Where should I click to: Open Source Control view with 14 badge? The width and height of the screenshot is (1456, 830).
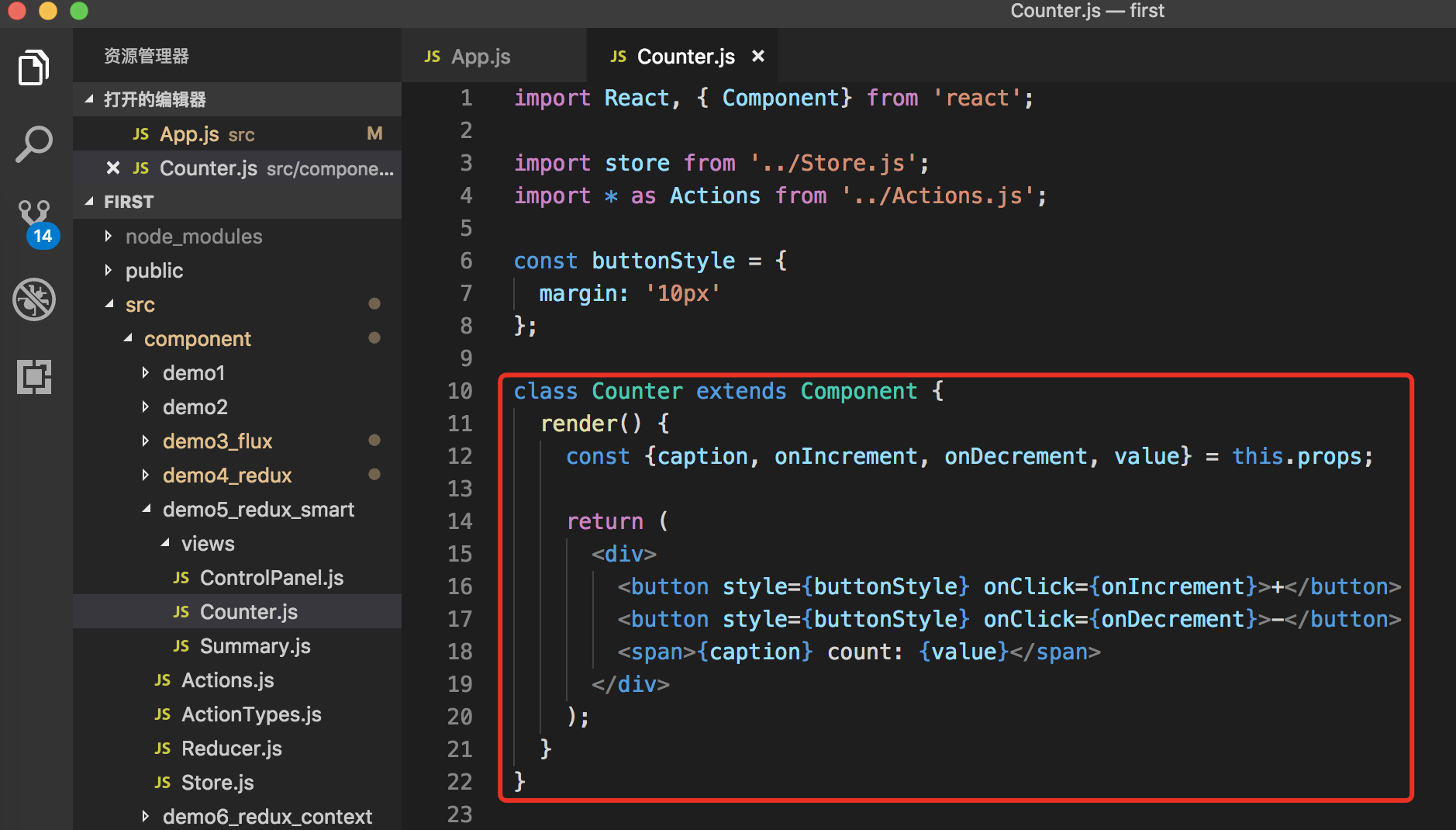36,223
